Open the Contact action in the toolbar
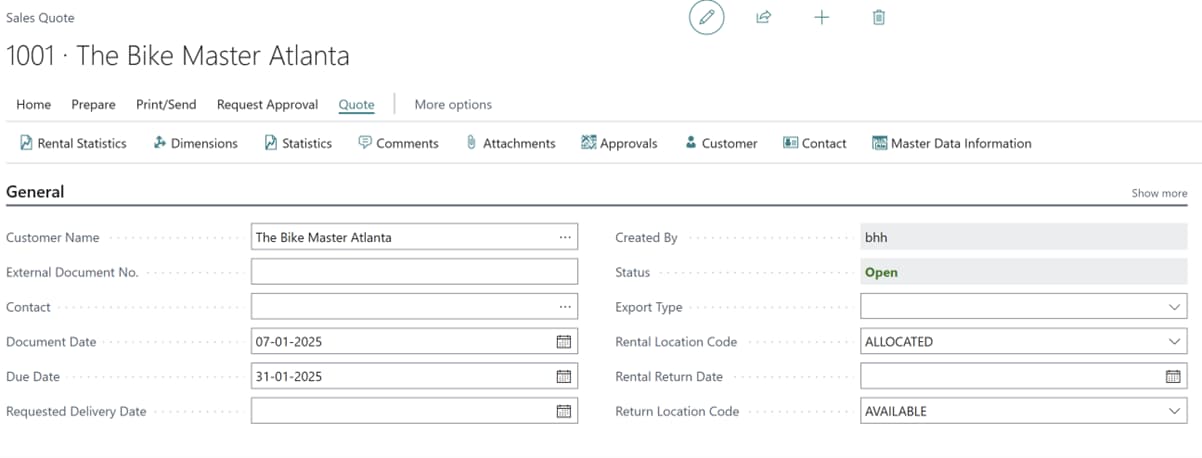The height and width of the screenshot is (458, 1202). pyautogui.click(x=814, y=143)
